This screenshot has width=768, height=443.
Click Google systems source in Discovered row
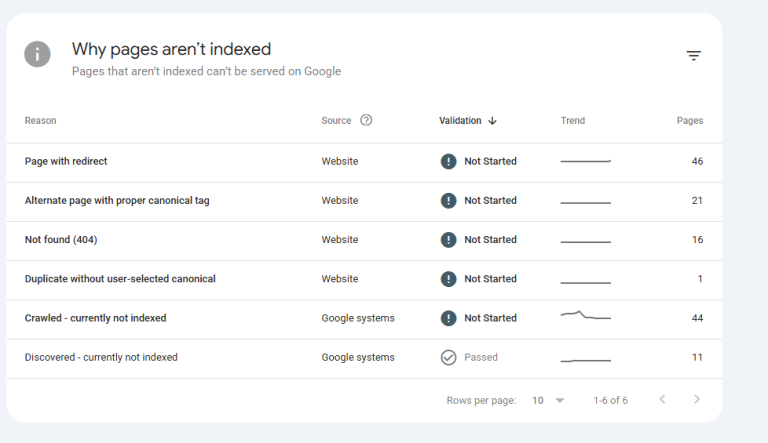tap(358, 357)
